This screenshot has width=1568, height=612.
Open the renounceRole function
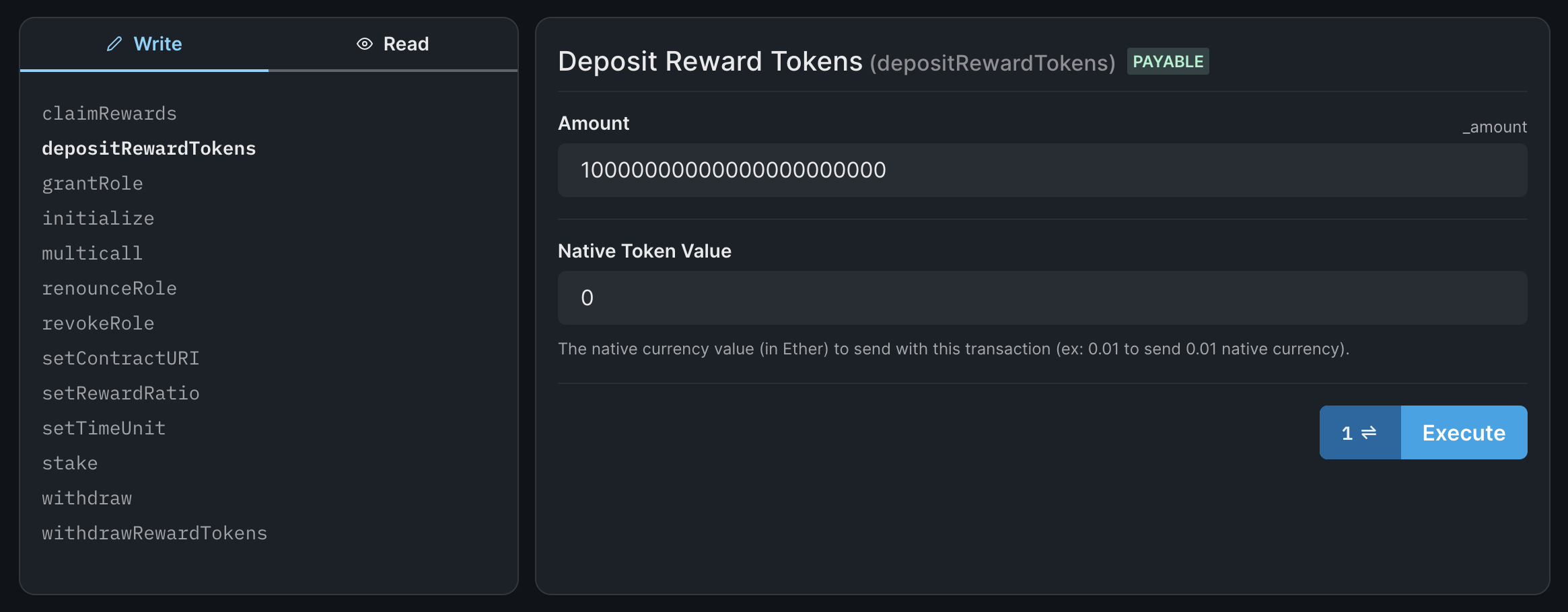pos(110,288)
